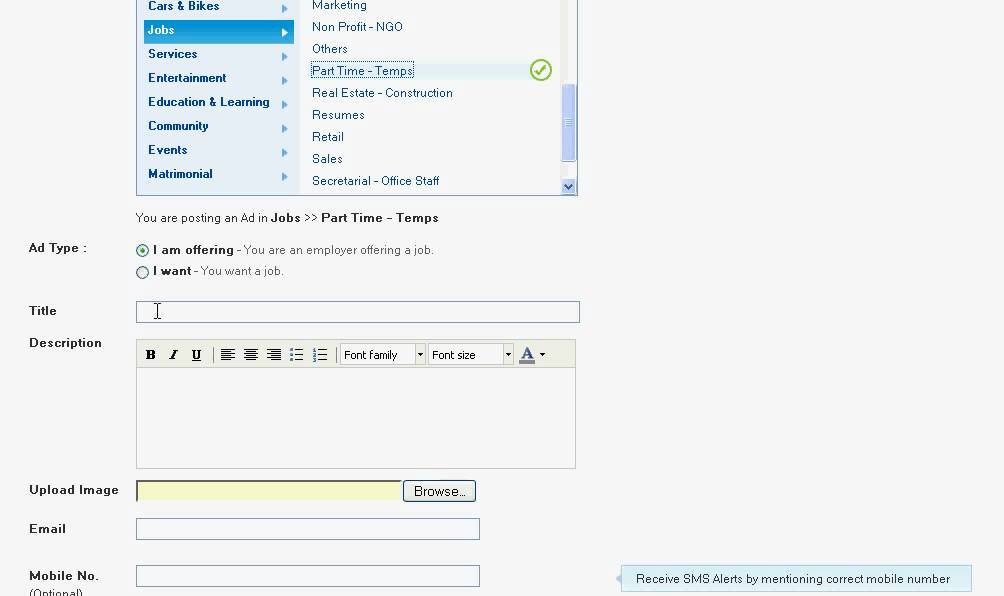This screenshot has width=1004, height=596.
Task: Click green checkmark beside Part Time - Temps
Action: 541,70
